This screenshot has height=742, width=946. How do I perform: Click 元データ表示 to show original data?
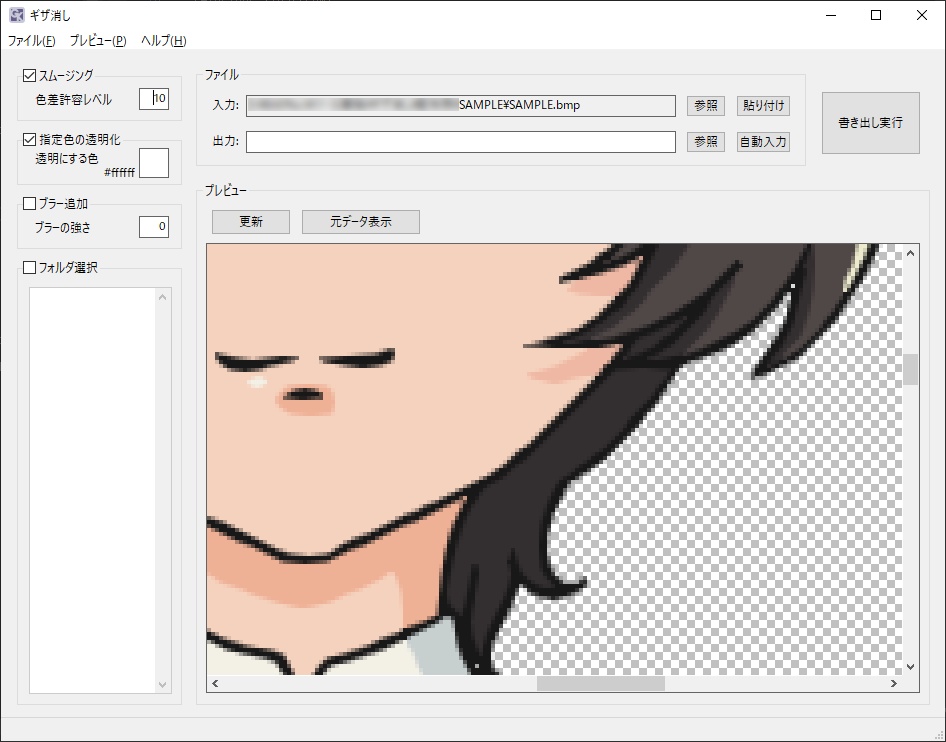click(x=360, y=221)
